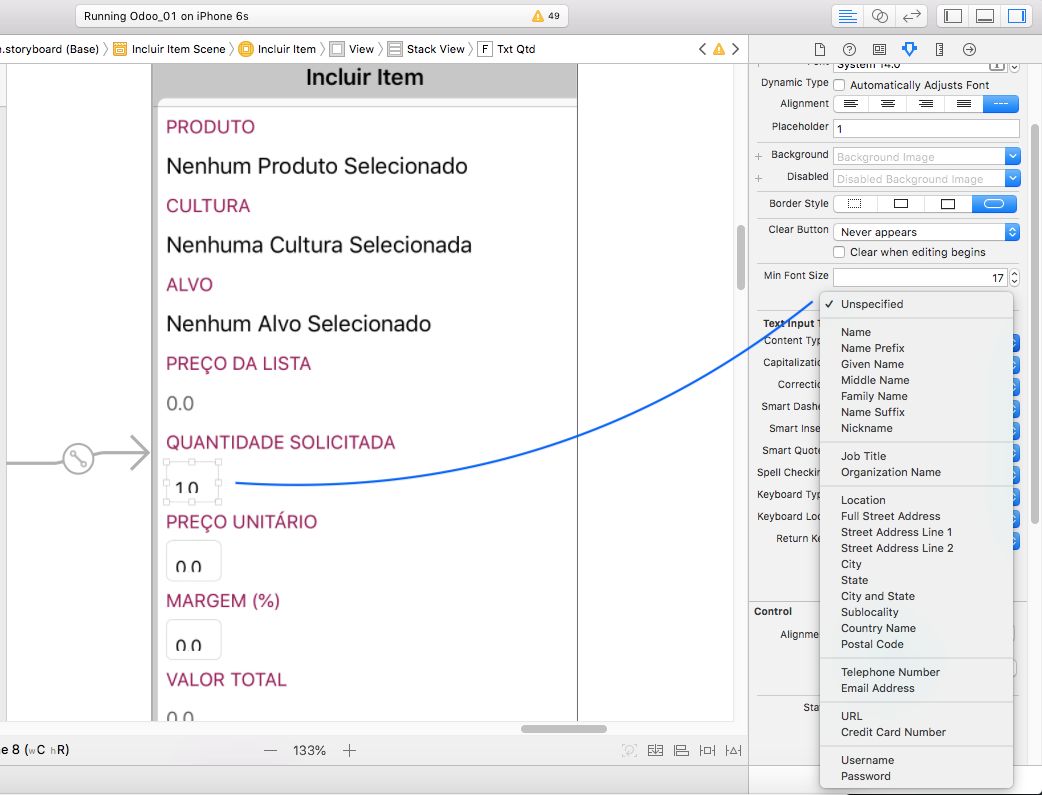The width and height of the screenshot is (1042, 795).
Task: Open the Clear Button dropdown
Action: pyautogui.click(x=926, y=232)
